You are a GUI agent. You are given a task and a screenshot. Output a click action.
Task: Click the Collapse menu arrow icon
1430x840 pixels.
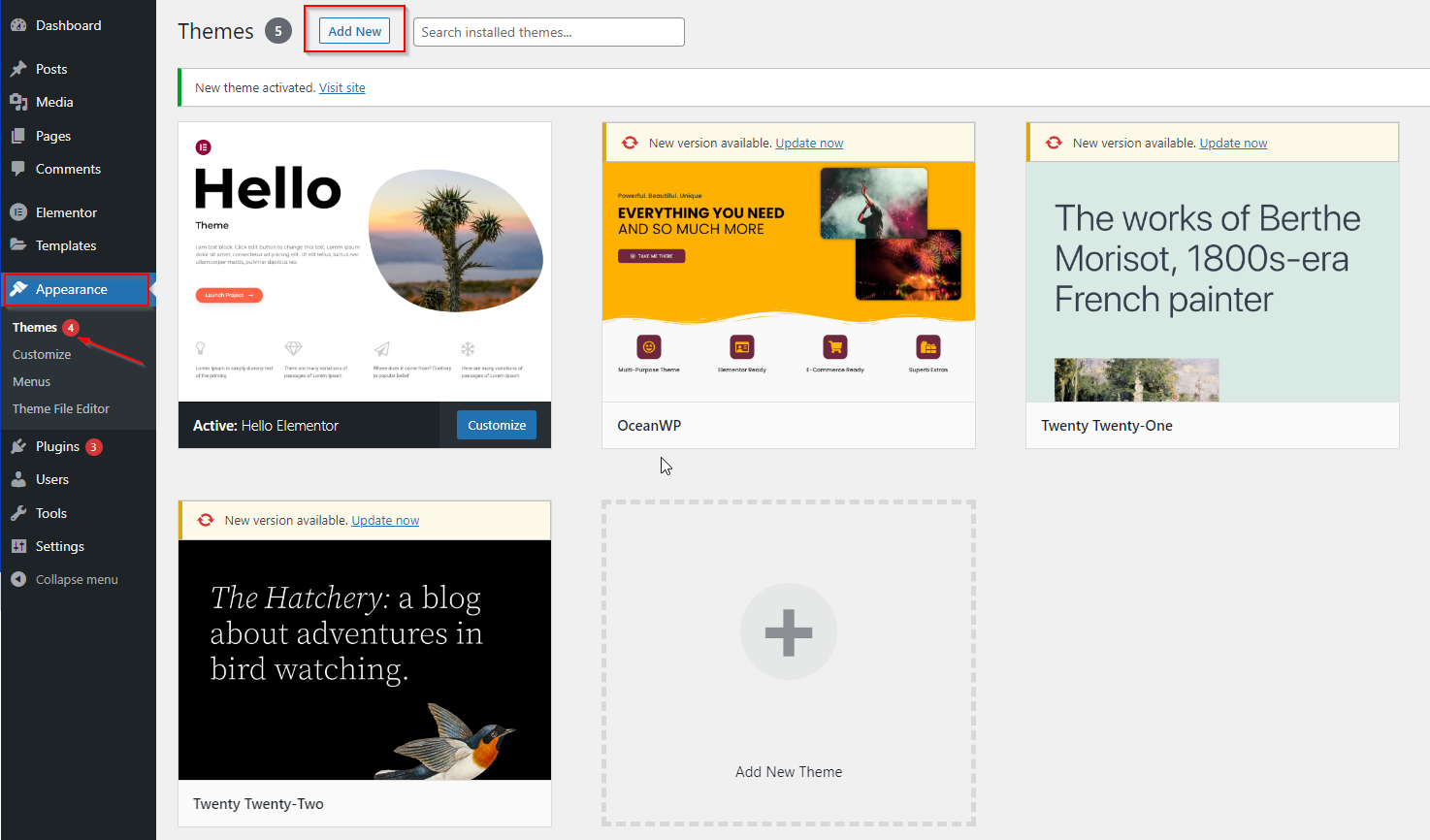tap(18, 579)
